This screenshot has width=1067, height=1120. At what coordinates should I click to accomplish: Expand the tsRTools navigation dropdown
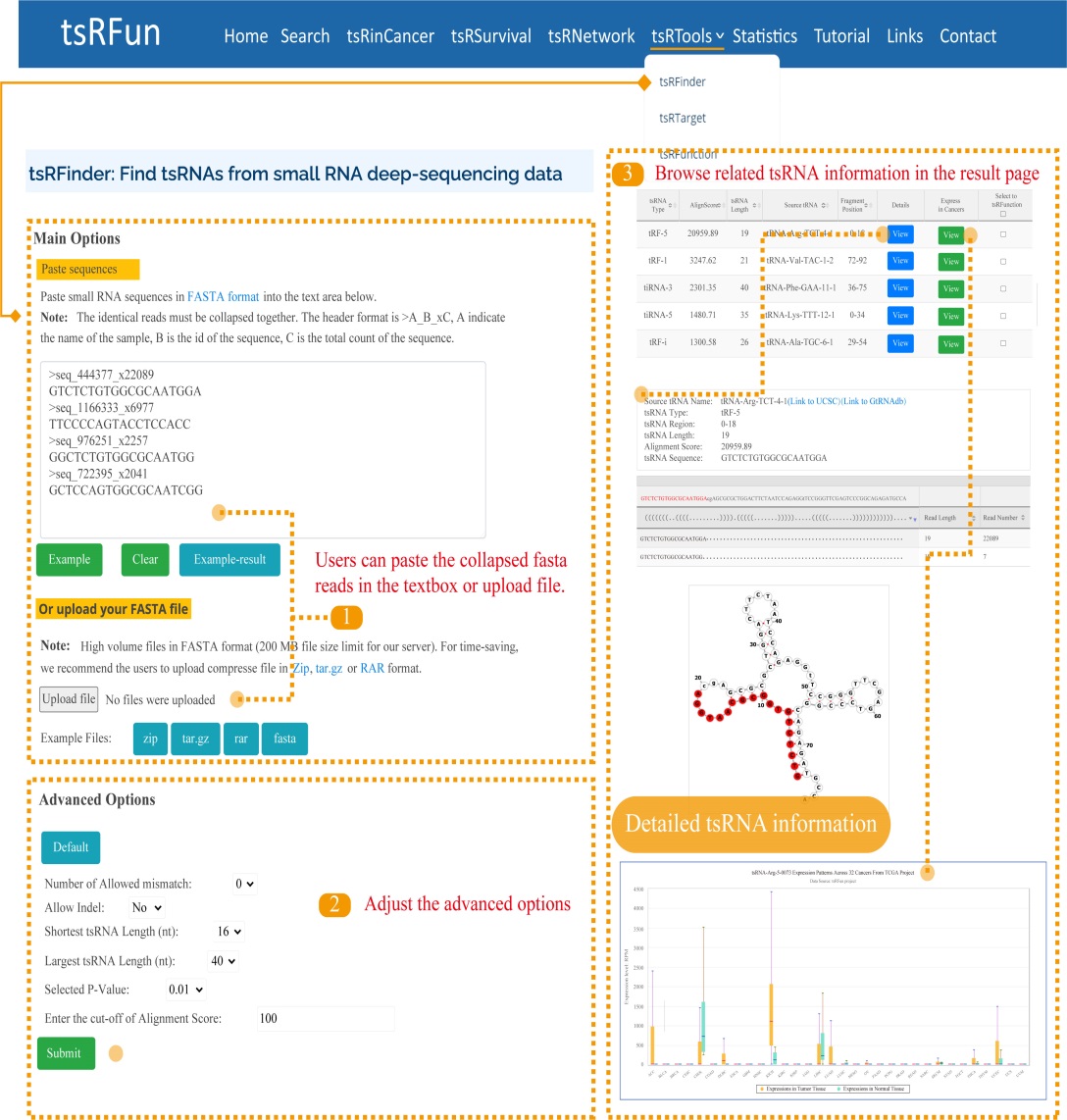pos(687,35)
